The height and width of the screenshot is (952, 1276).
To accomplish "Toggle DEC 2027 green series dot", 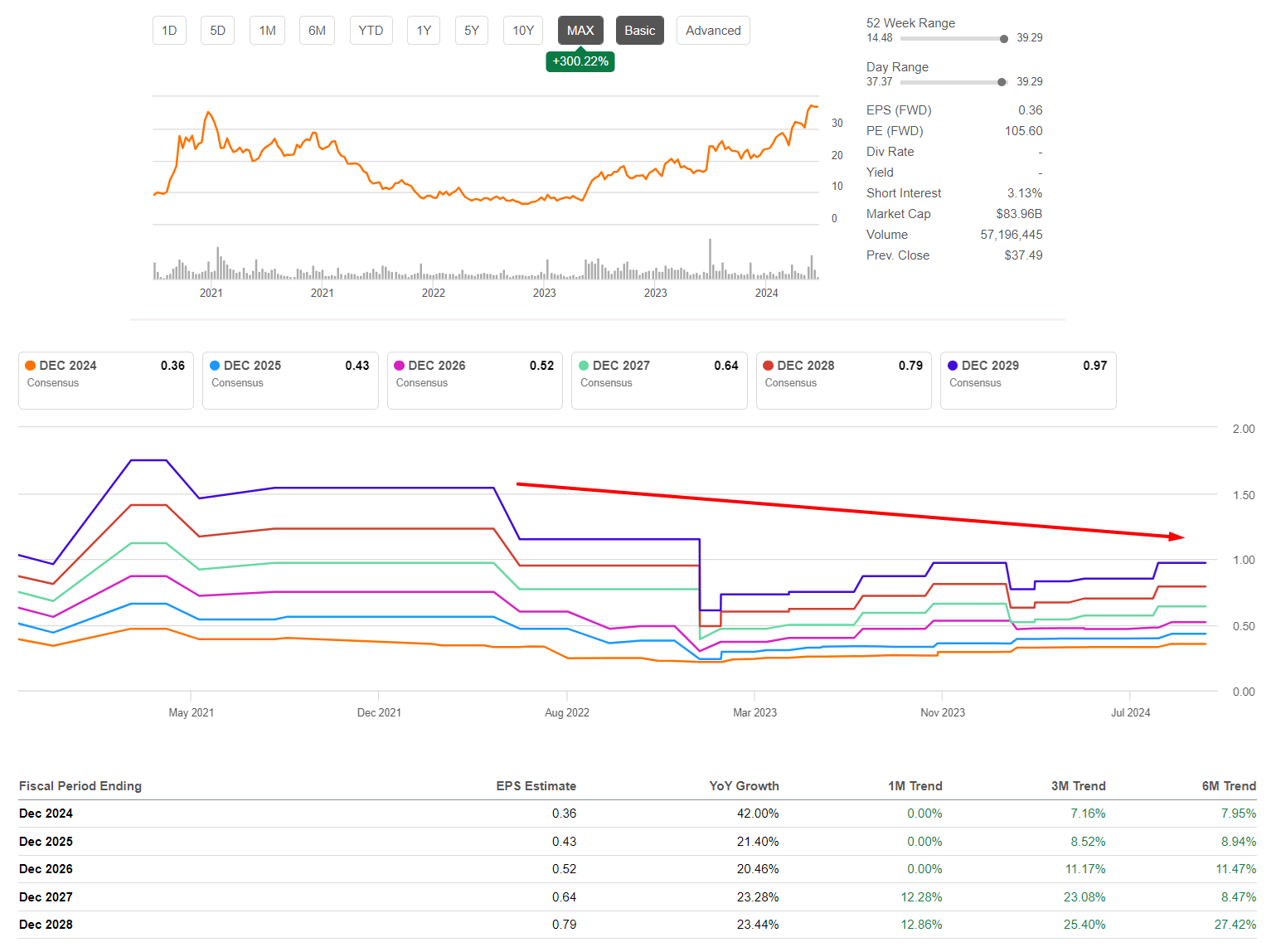I will [584, 366].
